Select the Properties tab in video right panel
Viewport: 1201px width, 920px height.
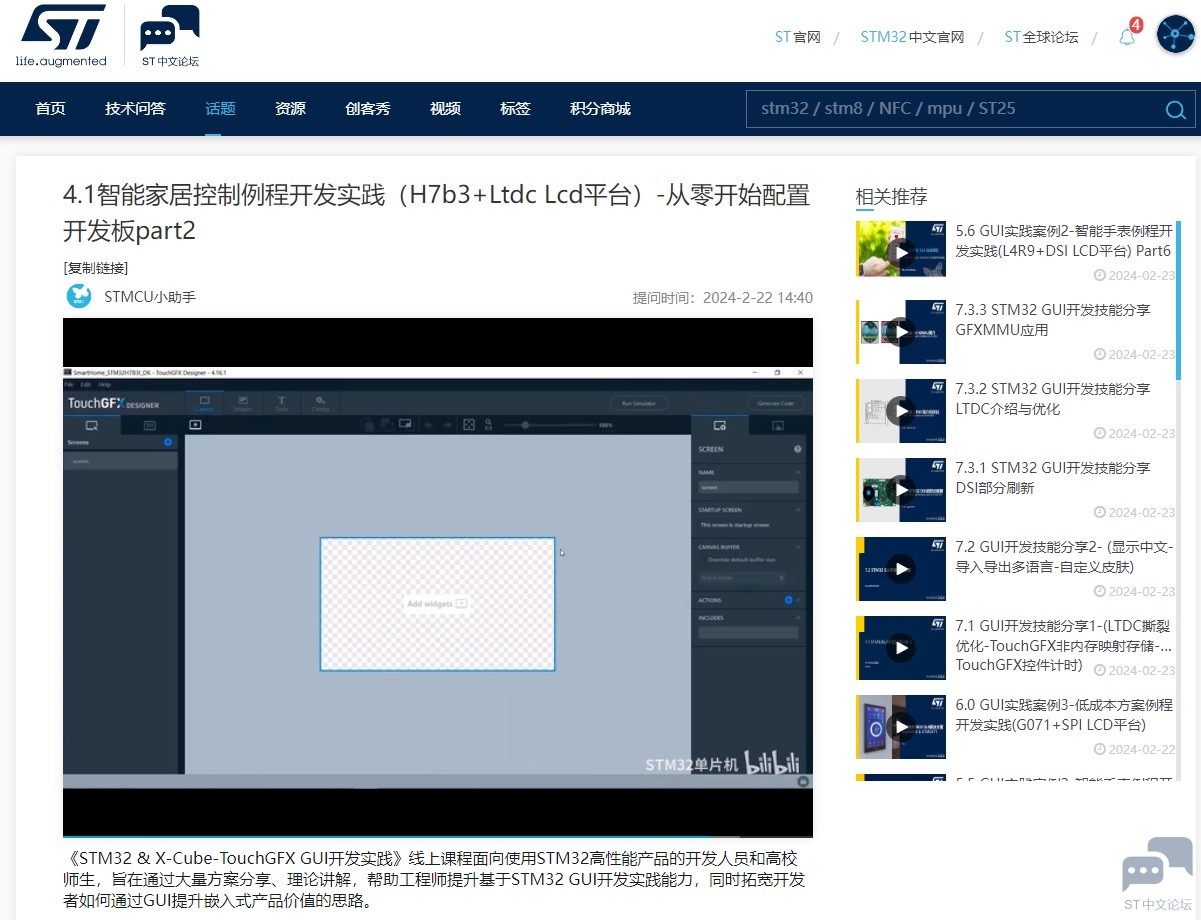[719, 425]
